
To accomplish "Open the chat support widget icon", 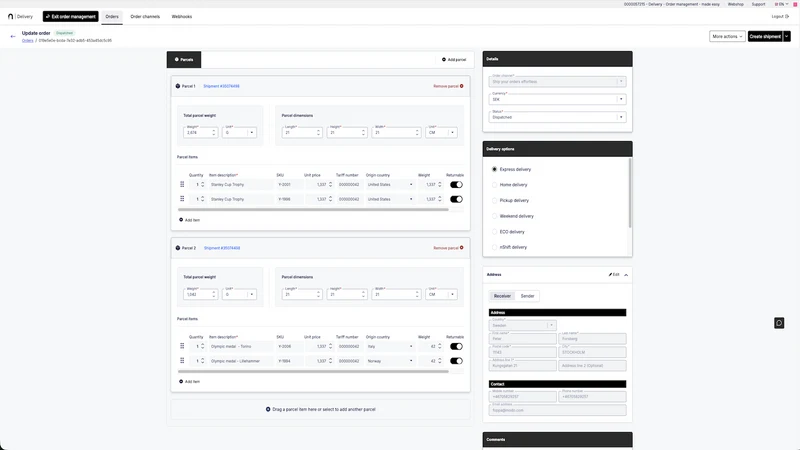I will (x=779, y=323).
